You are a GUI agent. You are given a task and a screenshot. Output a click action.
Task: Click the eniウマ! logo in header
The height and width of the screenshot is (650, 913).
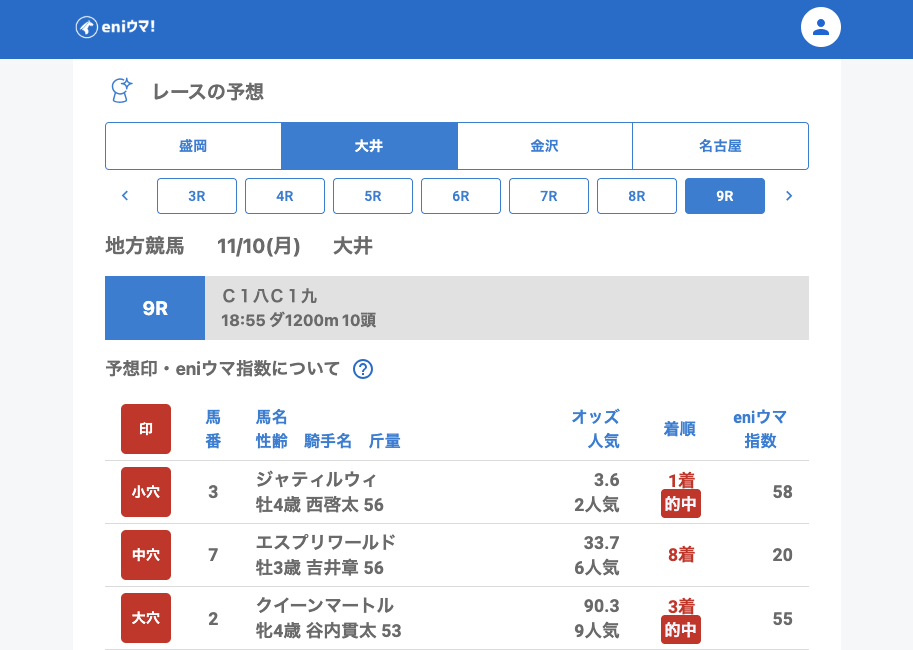115,27
